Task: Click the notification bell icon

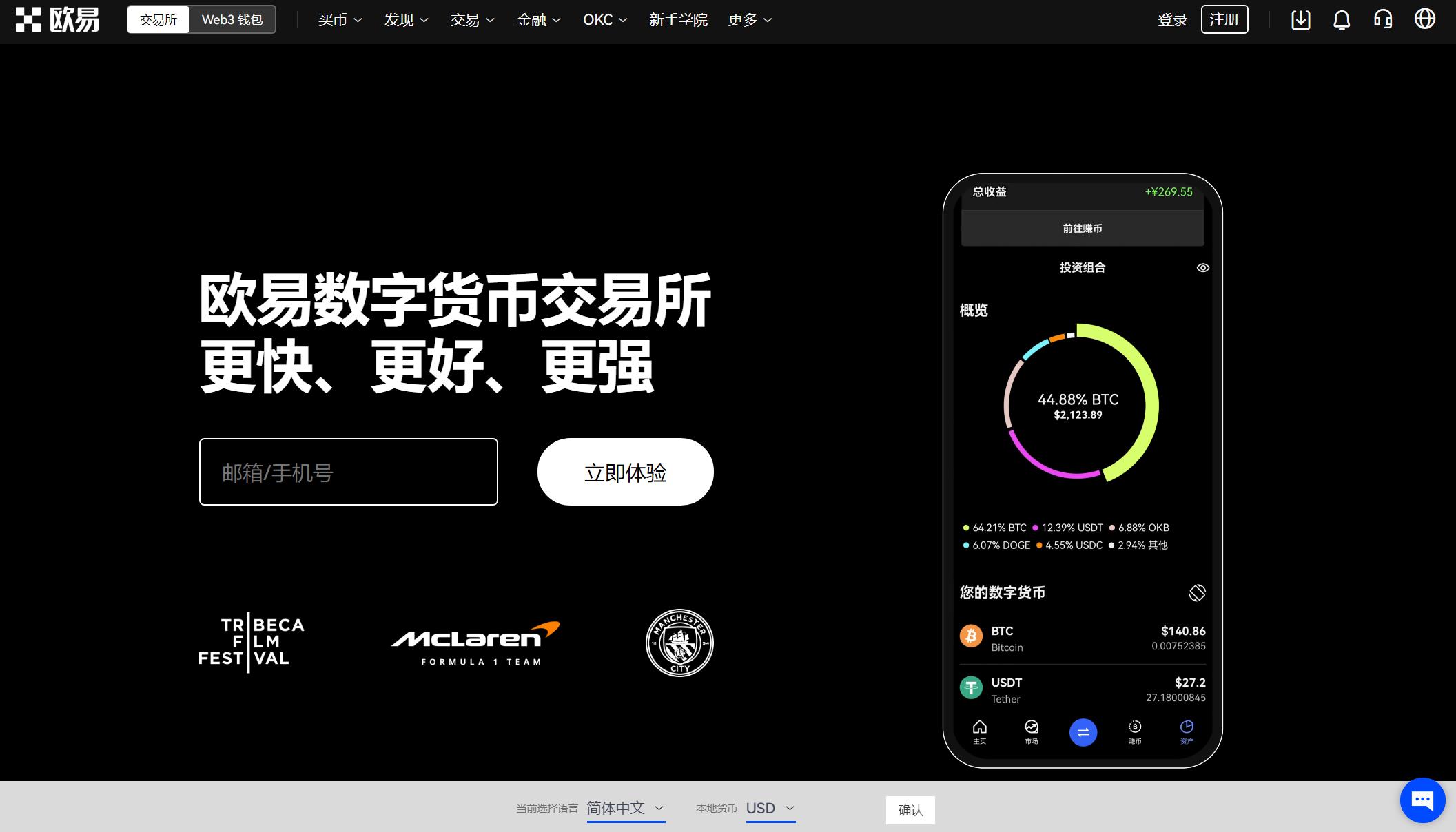Action: pos(1342,19)
